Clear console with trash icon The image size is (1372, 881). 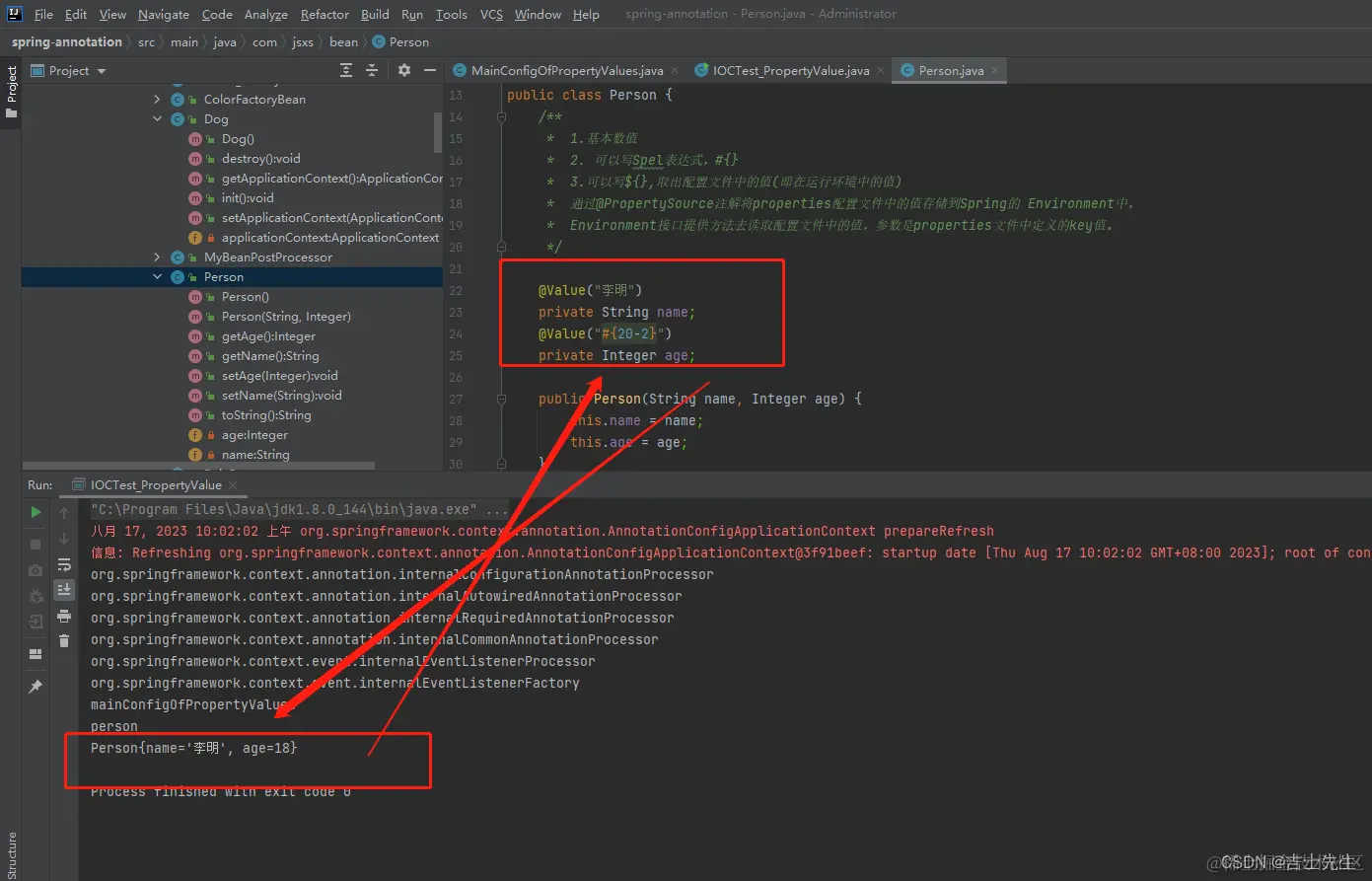(64, 641)
